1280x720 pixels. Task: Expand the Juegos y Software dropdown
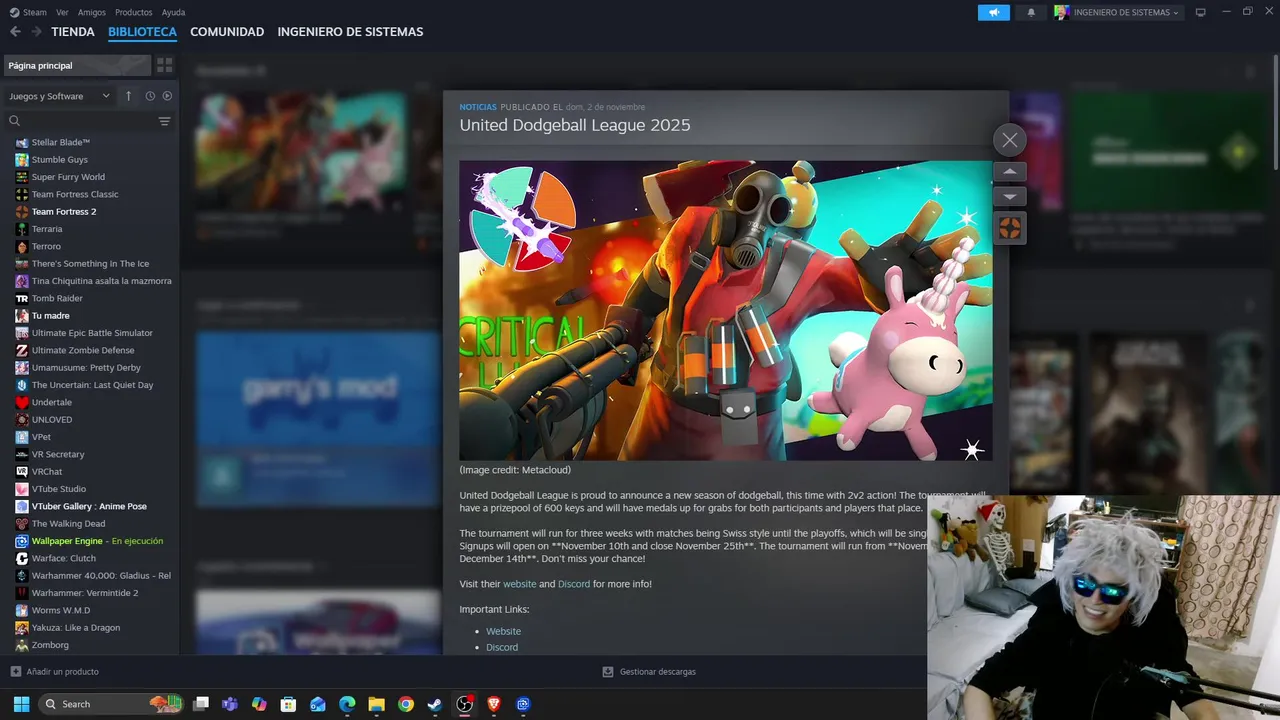(60, 96)
